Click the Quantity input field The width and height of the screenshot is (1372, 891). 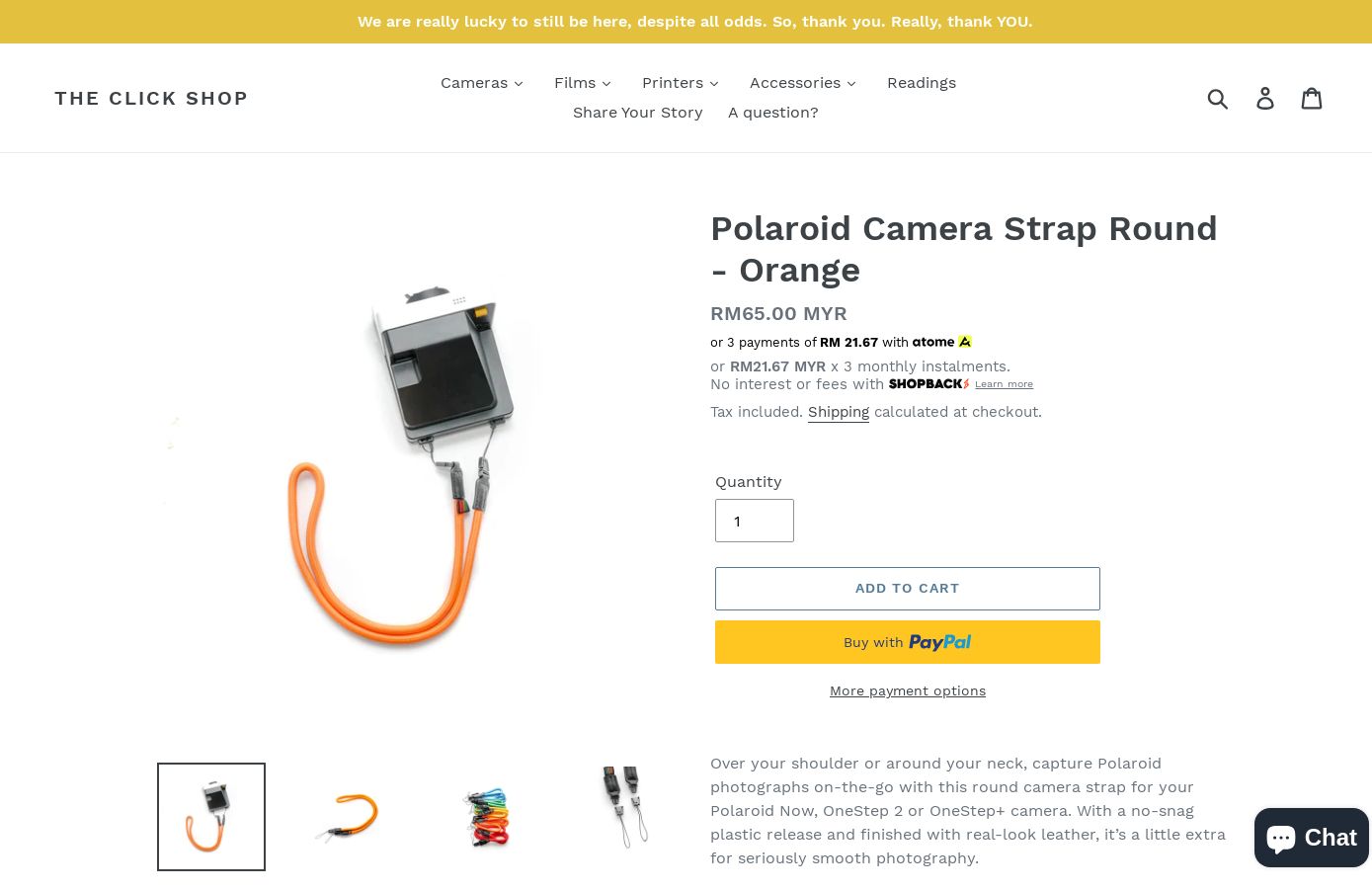(755, 521)
